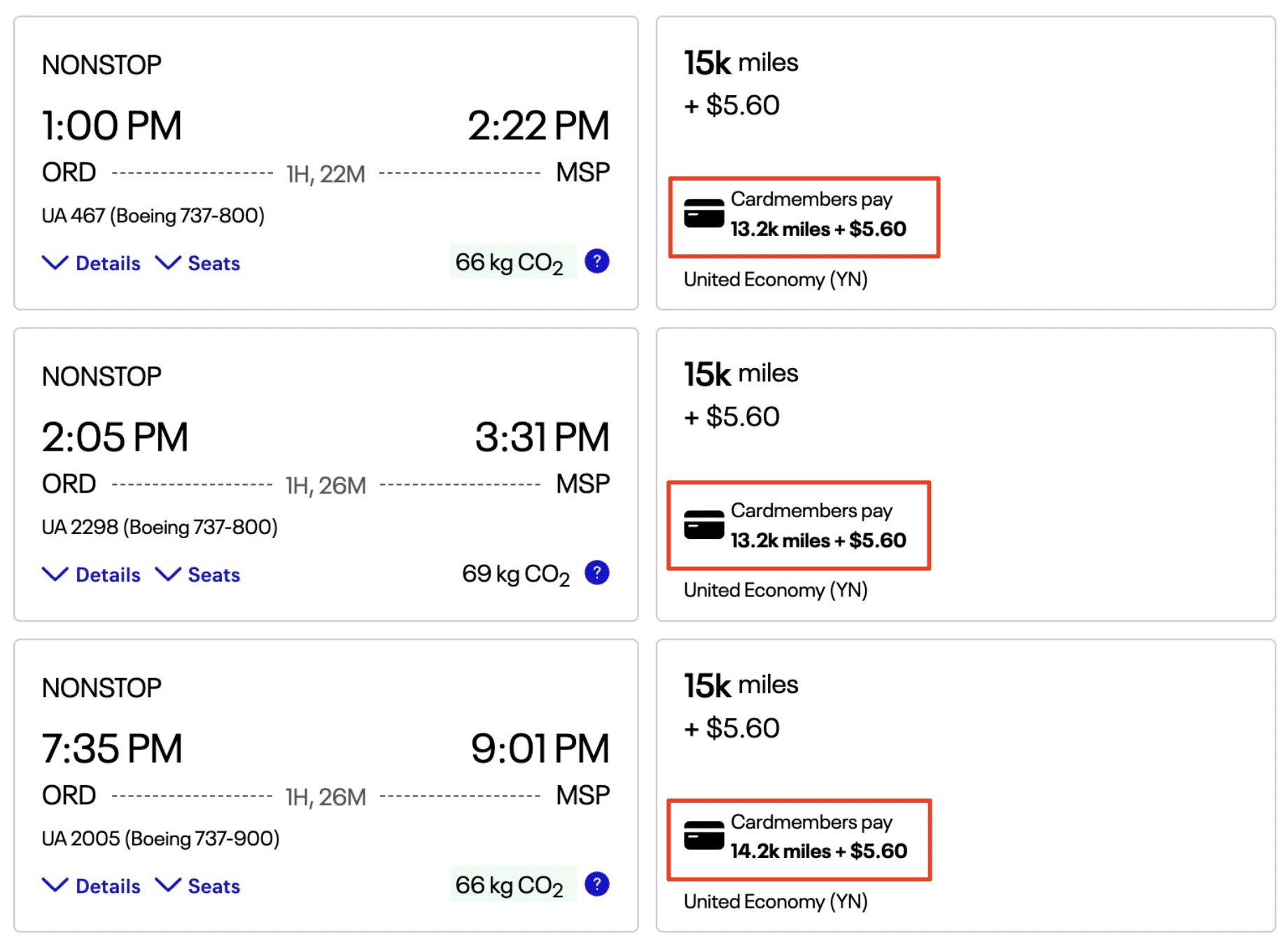Expand Details for the 7:35 PM flight

(x=92, y=886)
